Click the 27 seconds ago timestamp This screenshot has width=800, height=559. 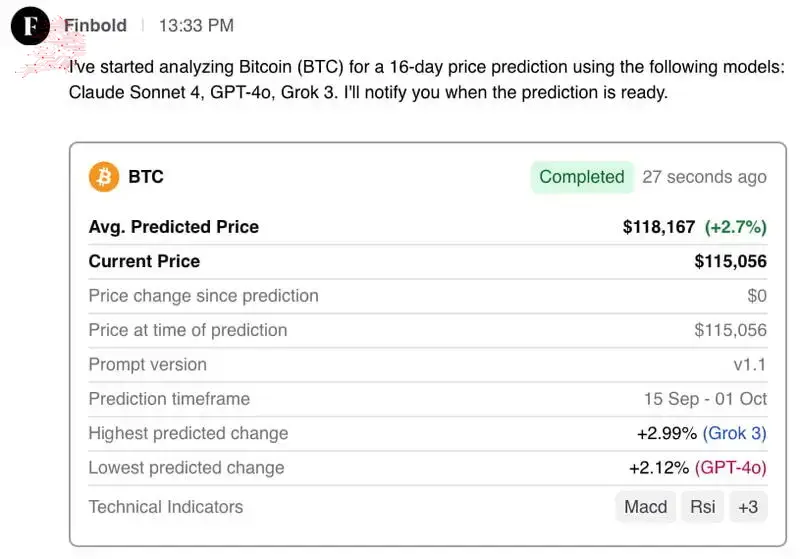704,177
